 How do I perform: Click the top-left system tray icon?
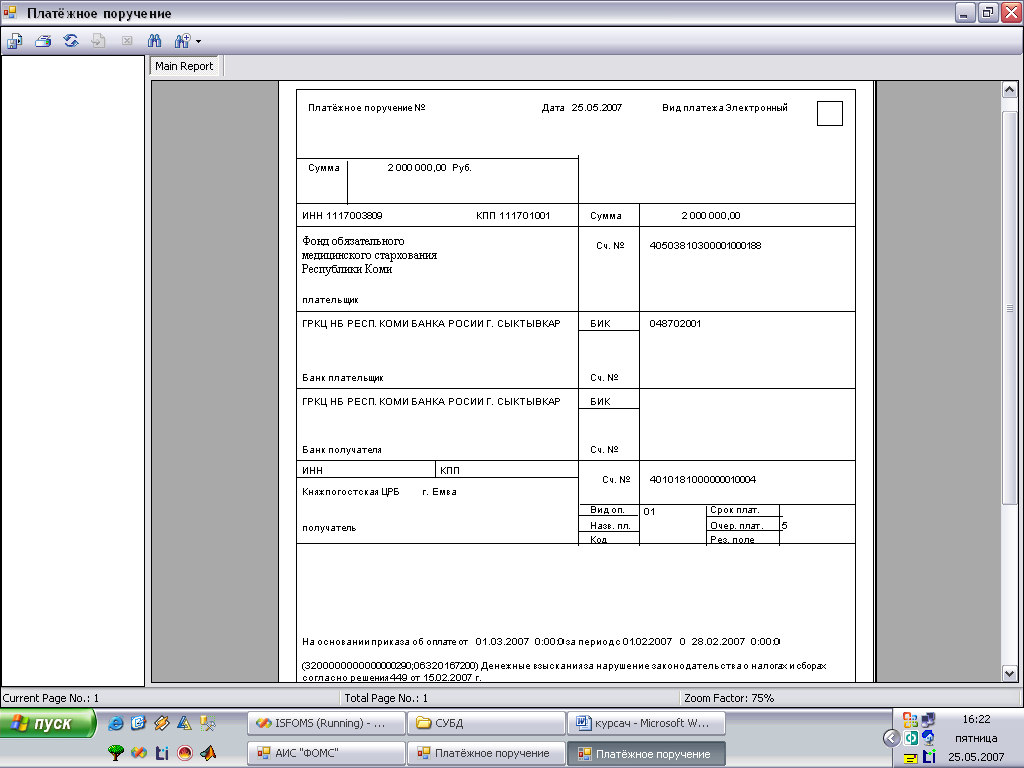[910, 720]
